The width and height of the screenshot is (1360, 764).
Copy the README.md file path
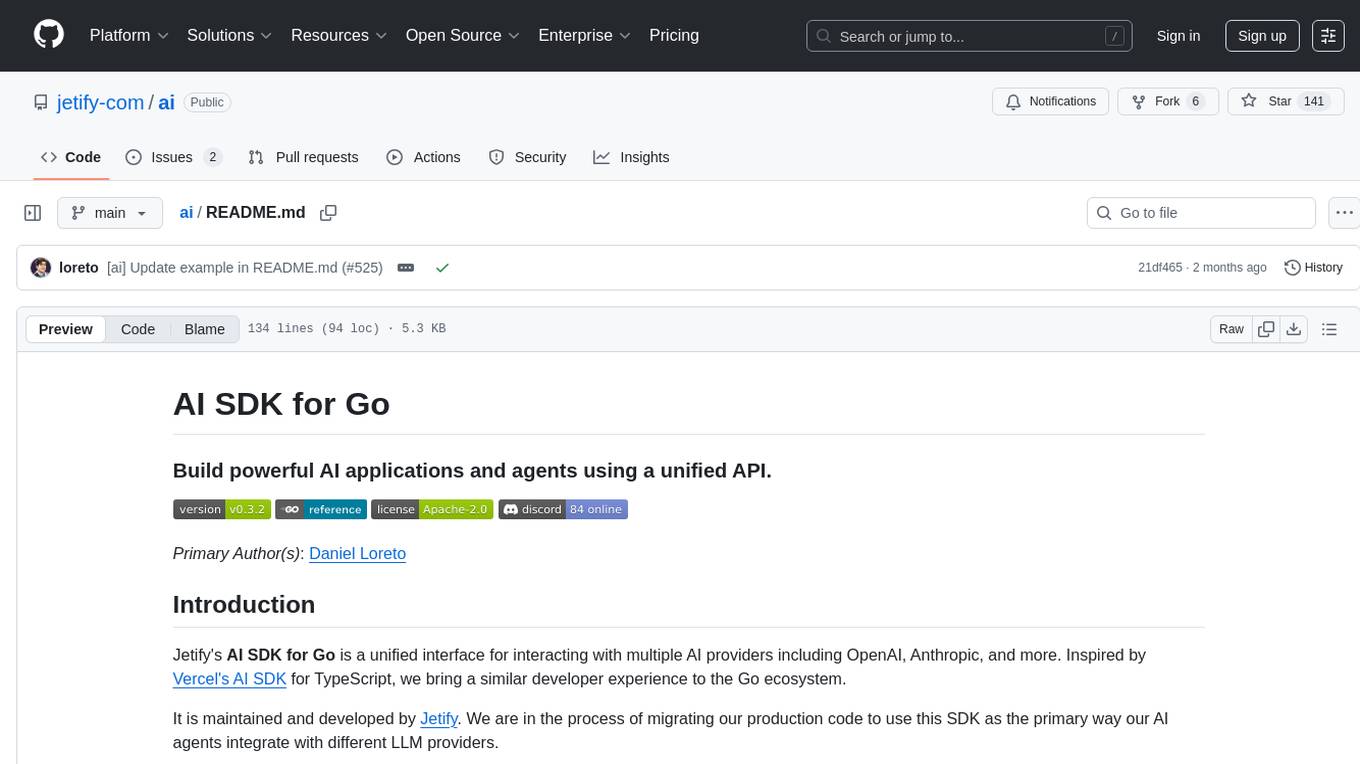(x=328, y=213)
